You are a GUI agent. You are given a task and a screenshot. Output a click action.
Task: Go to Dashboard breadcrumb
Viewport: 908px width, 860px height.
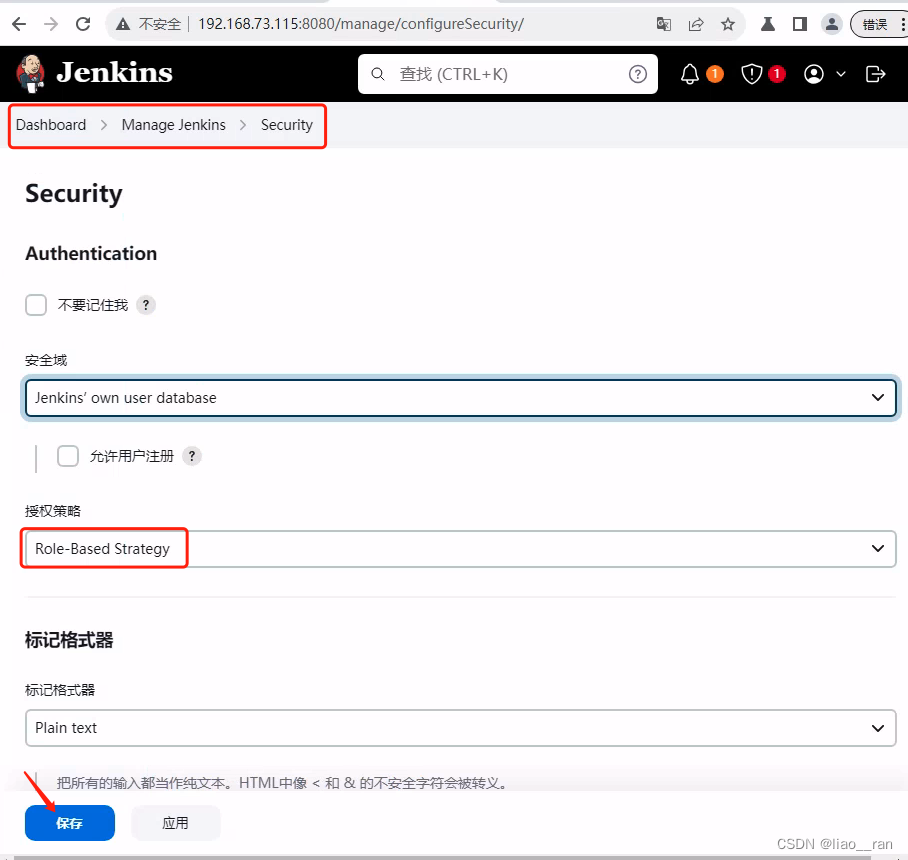click(51, 125)
